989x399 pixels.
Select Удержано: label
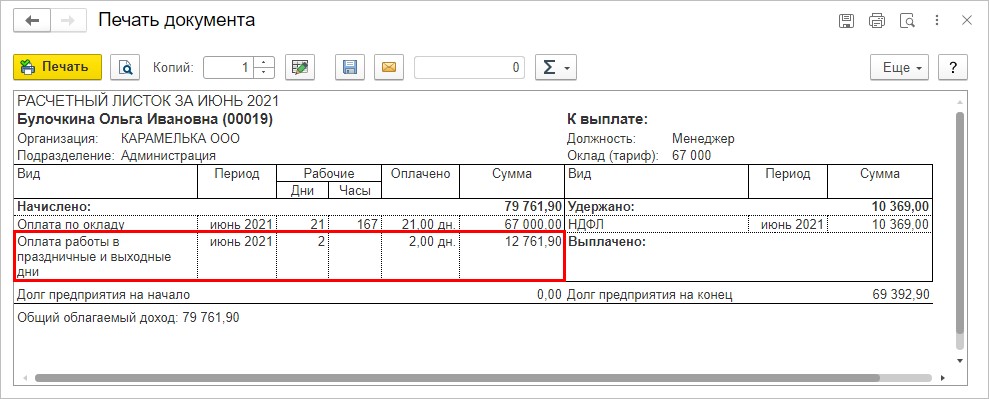[601, 207]
